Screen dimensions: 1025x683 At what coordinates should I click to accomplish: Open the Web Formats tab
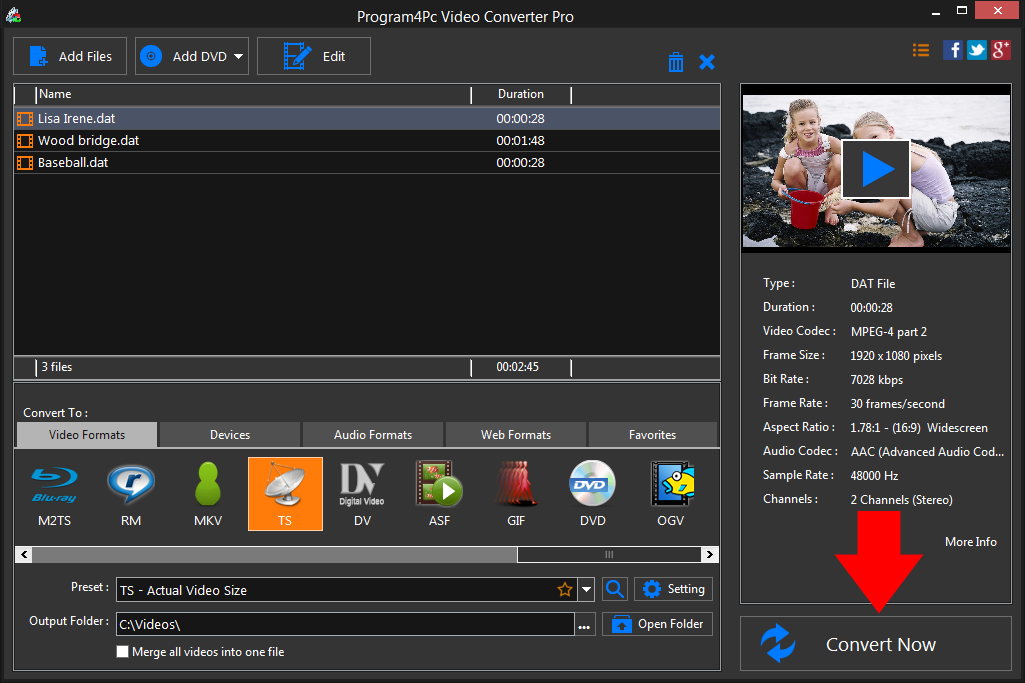tap(516, 435)
